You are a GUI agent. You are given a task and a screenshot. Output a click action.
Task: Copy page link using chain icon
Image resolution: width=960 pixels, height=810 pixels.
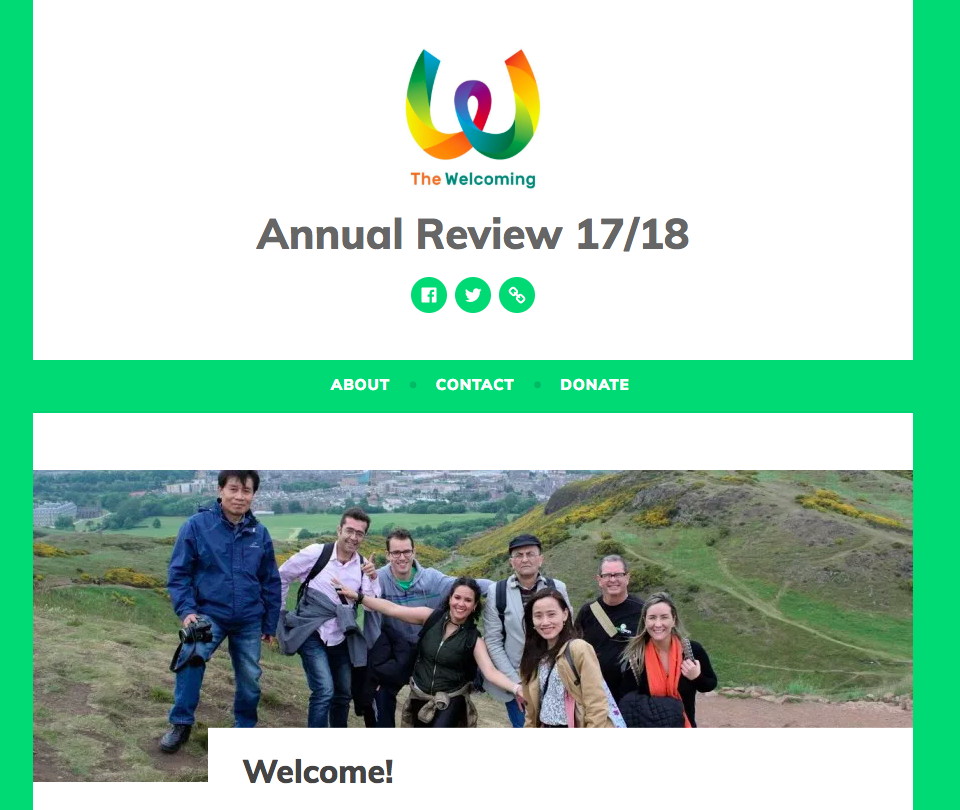517,295
